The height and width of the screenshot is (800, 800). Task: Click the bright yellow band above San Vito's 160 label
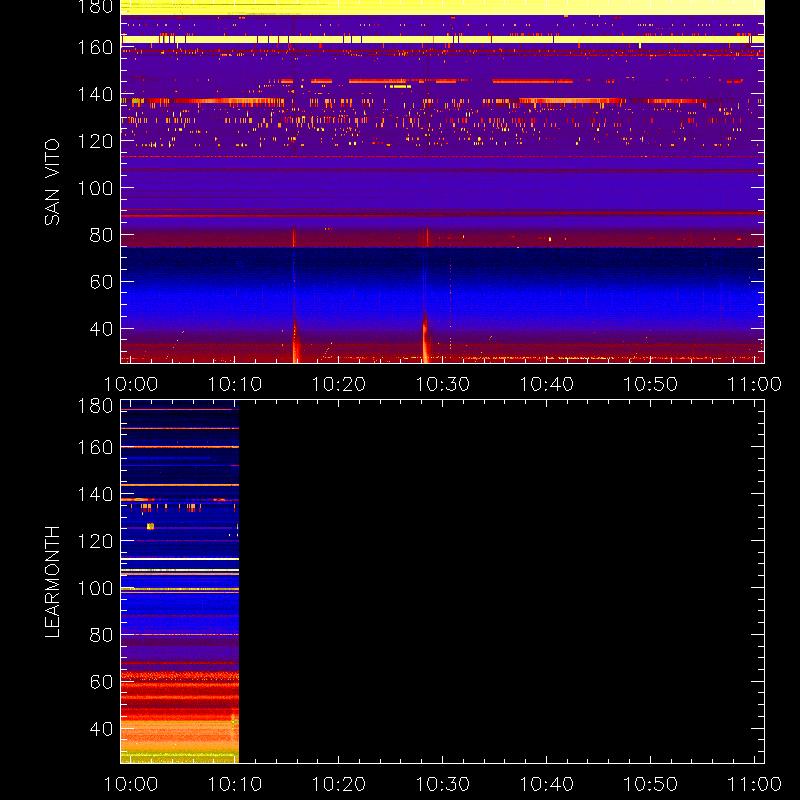[442, 39]
